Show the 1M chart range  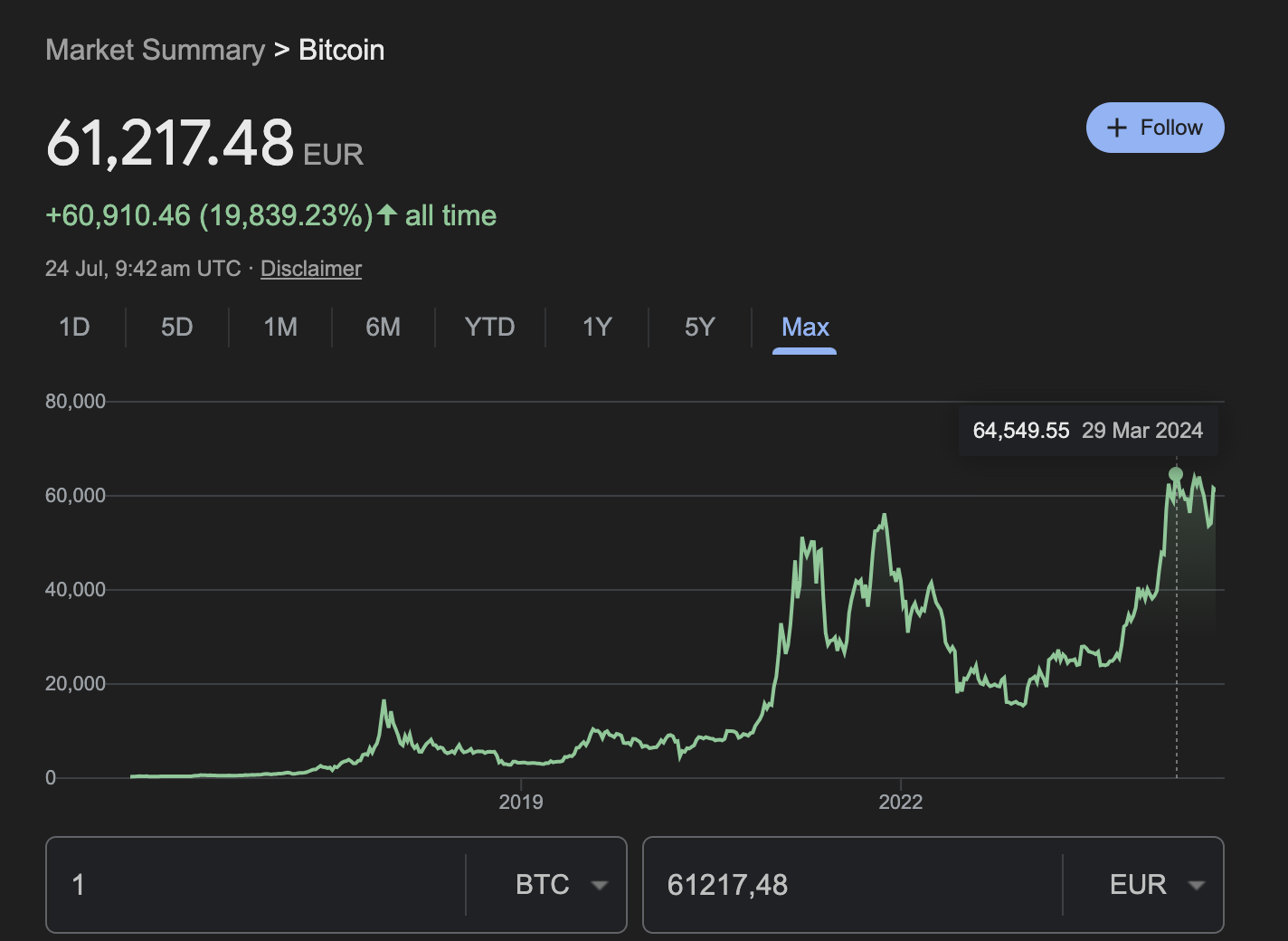280,327
